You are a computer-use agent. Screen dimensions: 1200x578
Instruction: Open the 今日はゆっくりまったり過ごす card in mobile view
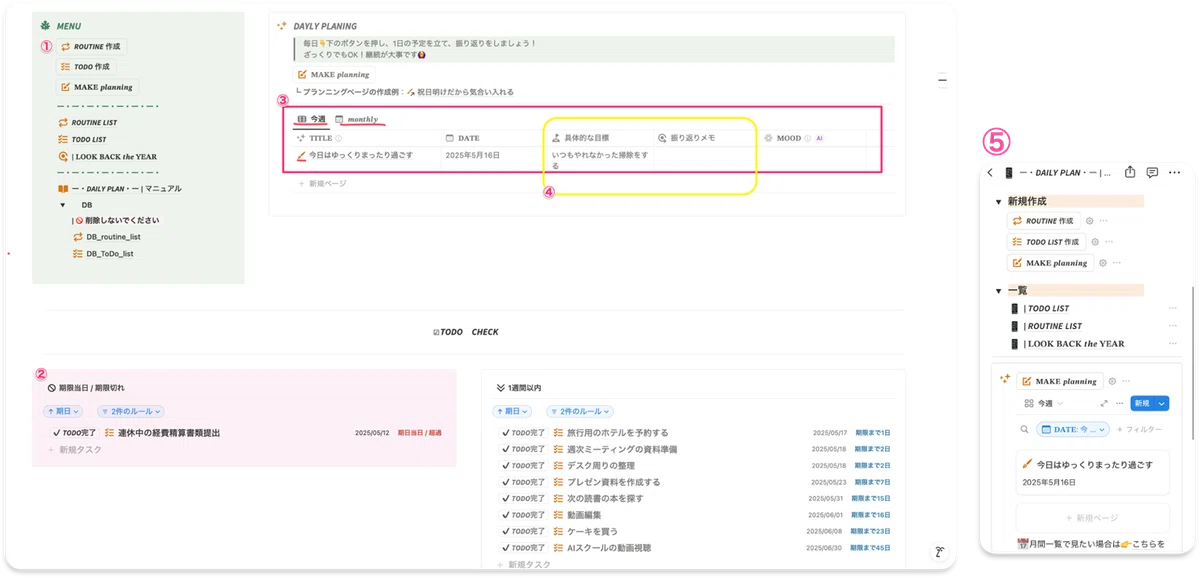(1092, 472)
